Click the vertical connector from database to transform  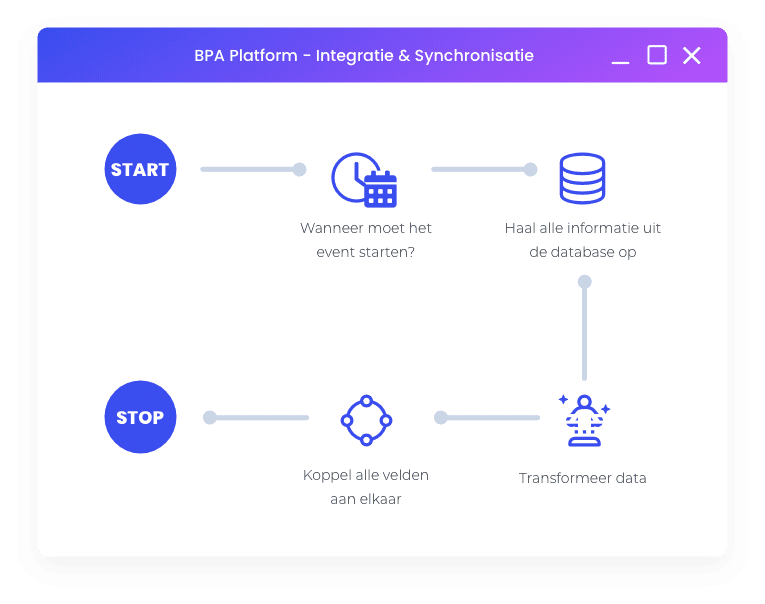click(x=584, y=328)
